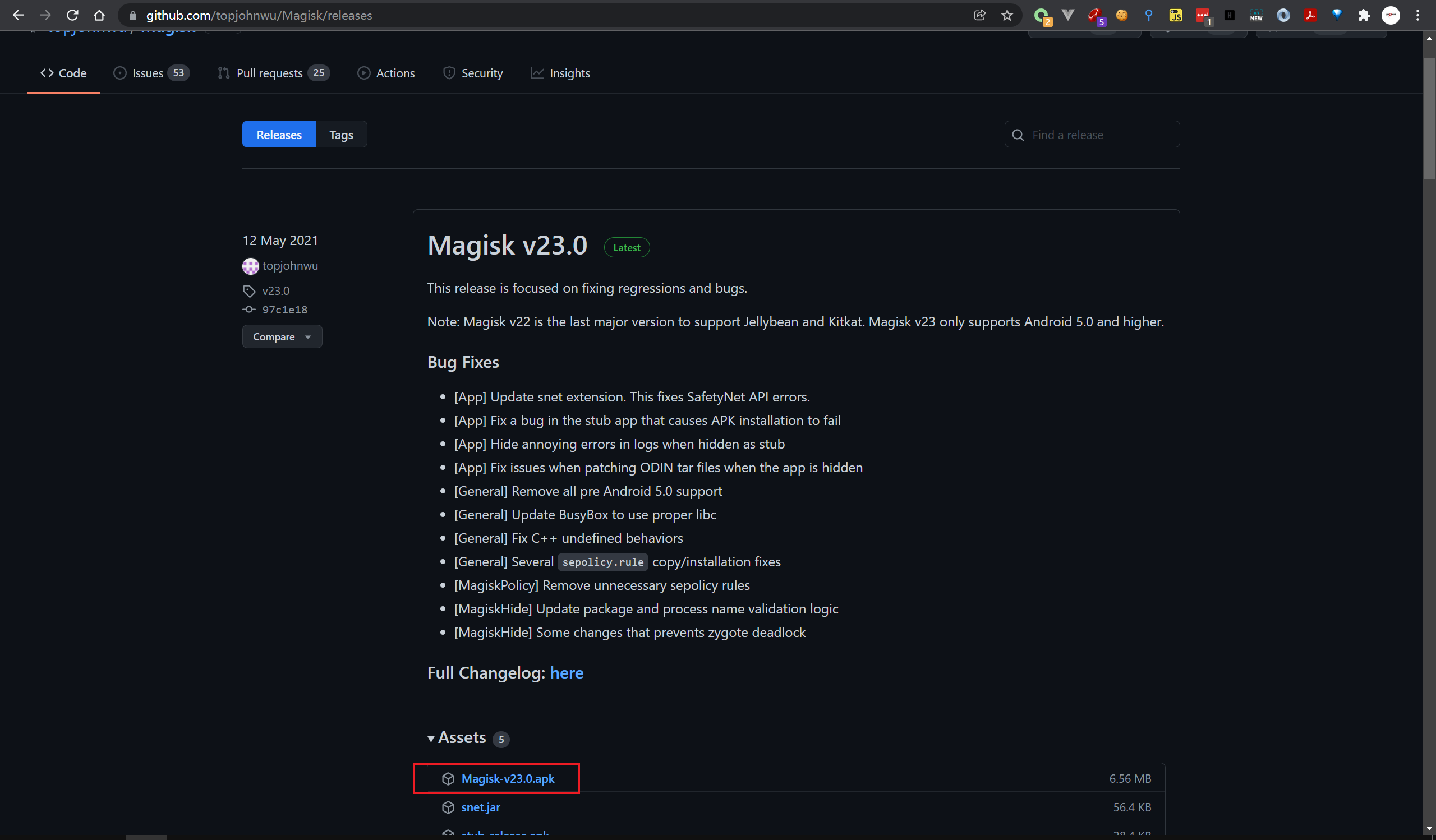Image resolution: width=1436 pixels, height=840 pixels.
Task: Open the Compare dropdown
Action: click(282, 336)
